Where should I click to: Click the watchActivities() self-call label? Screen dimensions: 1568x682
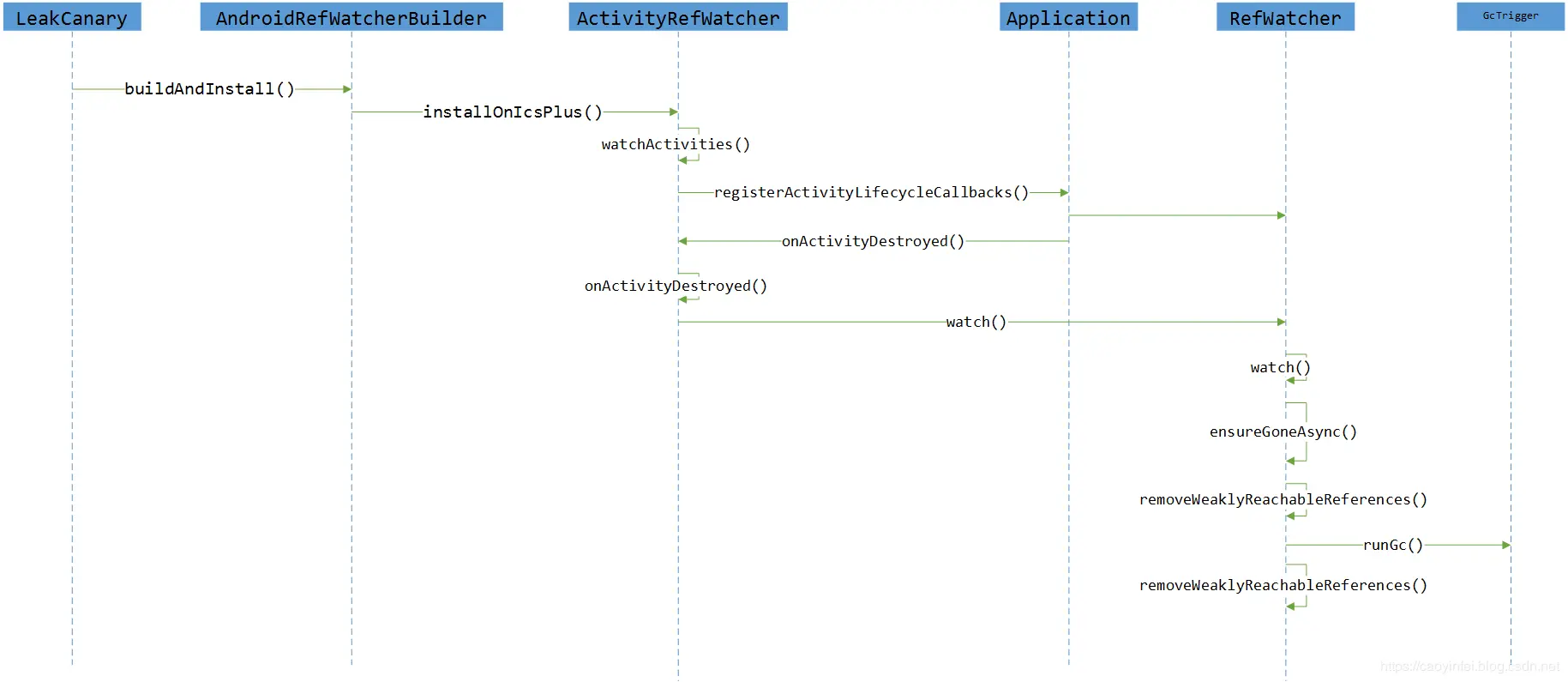(676, 144)
